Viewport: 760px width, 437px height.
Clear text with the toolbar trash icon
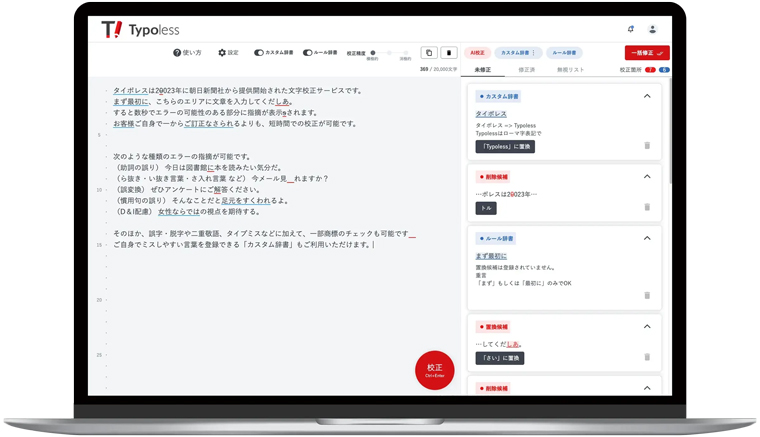coord(449,53)
